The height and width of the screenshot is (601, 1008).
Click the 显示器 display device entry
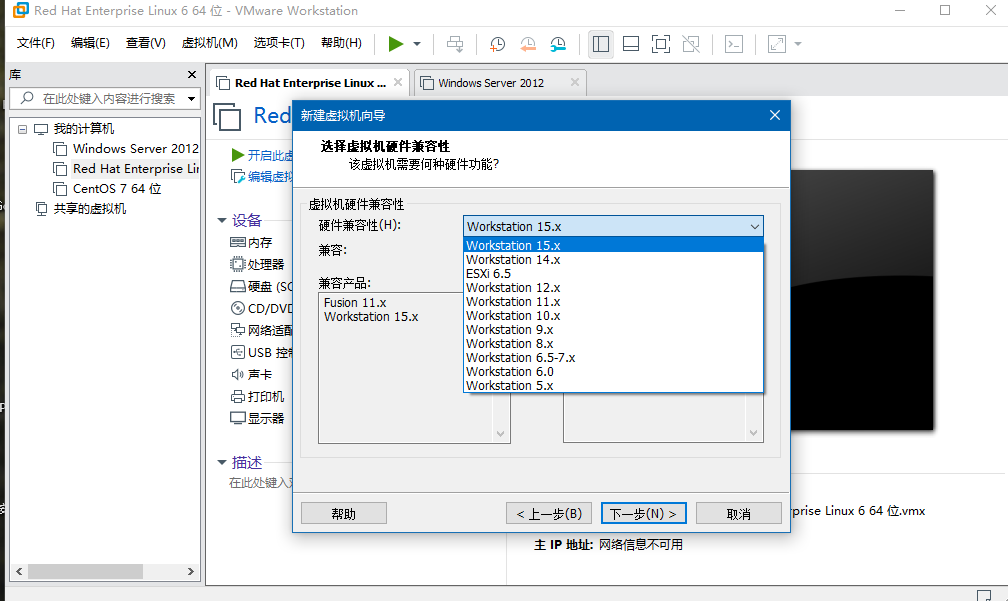257,418
